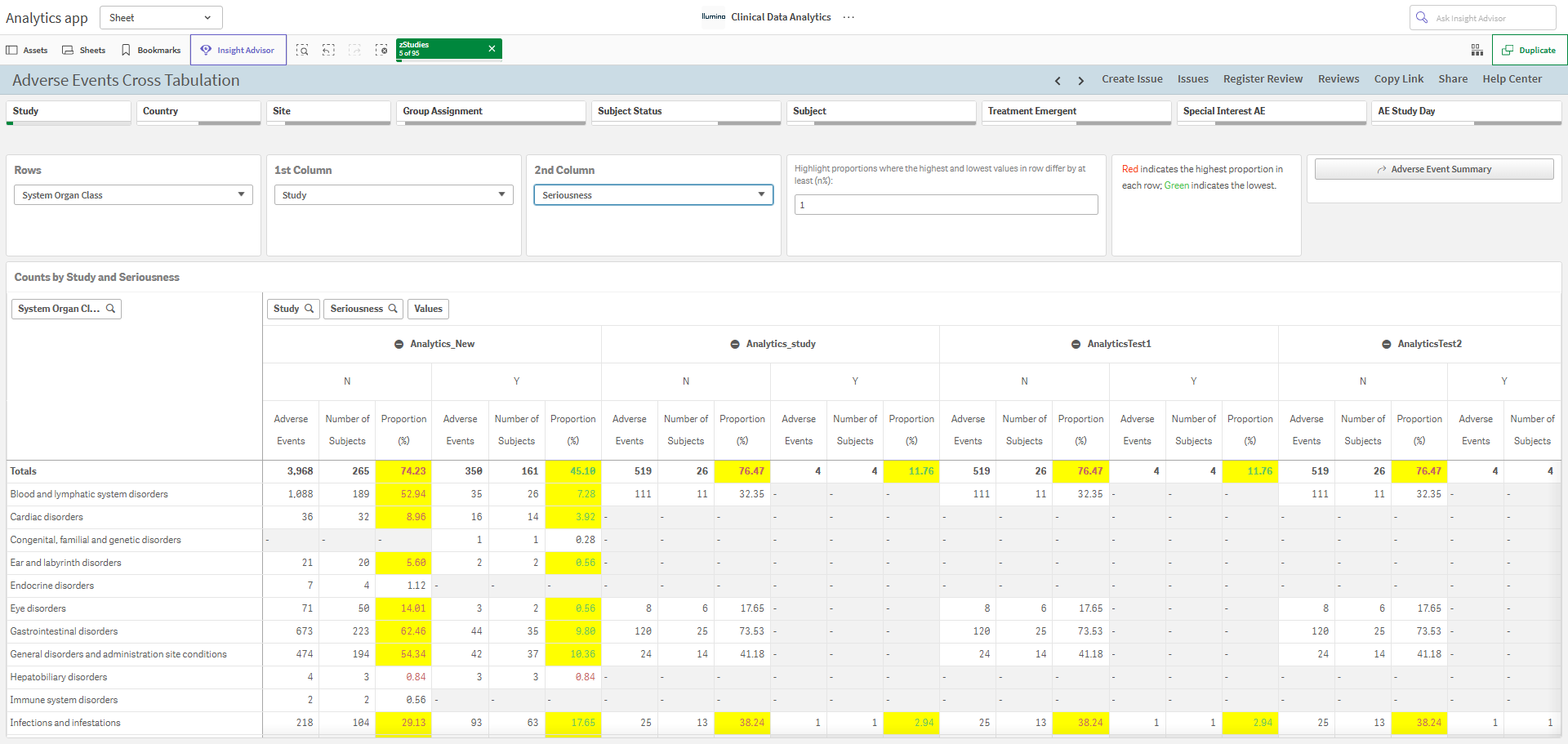Select General disorders and administration site conditions
This screenshot has height=744, width=1568.
[x=118, y=654]
